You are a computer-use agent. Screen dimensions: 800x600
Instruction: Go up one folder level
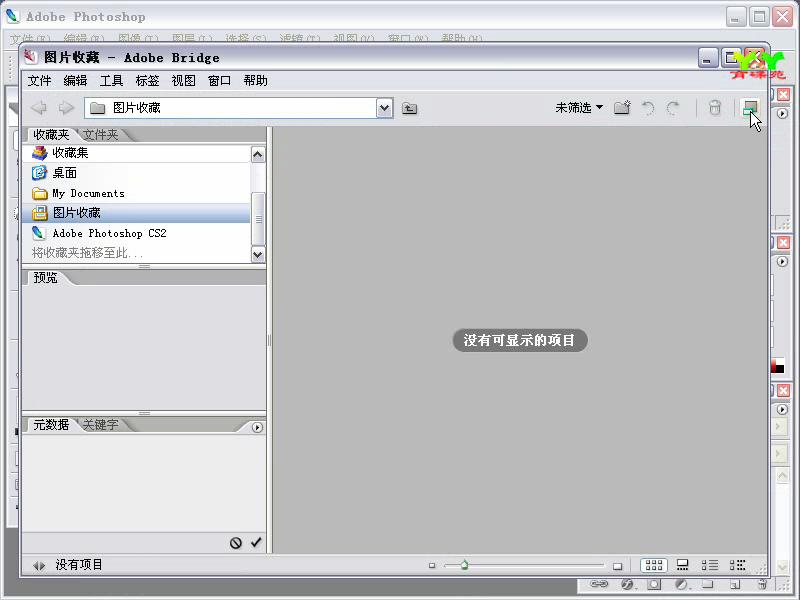409,108
